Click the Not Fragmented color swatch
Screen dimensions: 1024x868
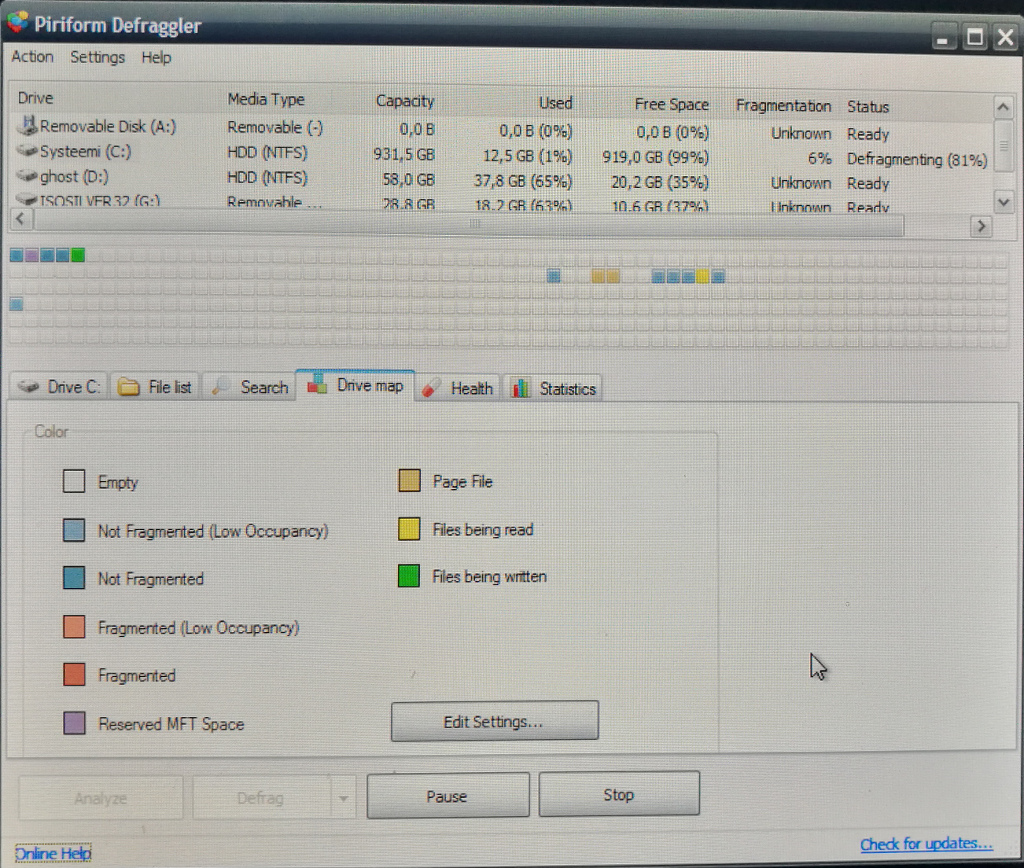pyautogui.click(x=74, y=578)
